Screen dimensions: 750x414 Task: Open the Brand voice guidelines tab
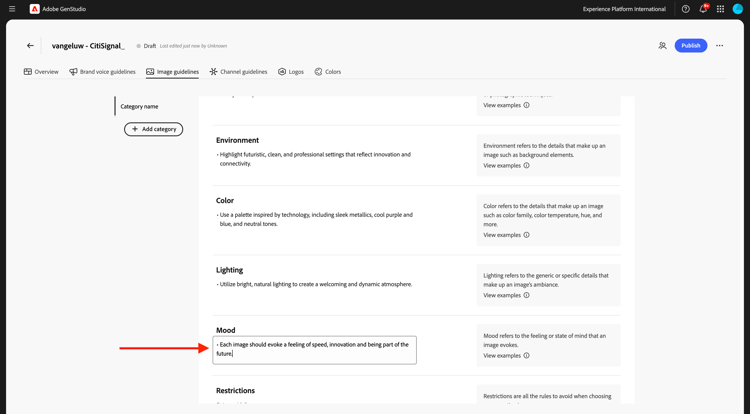click(x=102, y=72)
